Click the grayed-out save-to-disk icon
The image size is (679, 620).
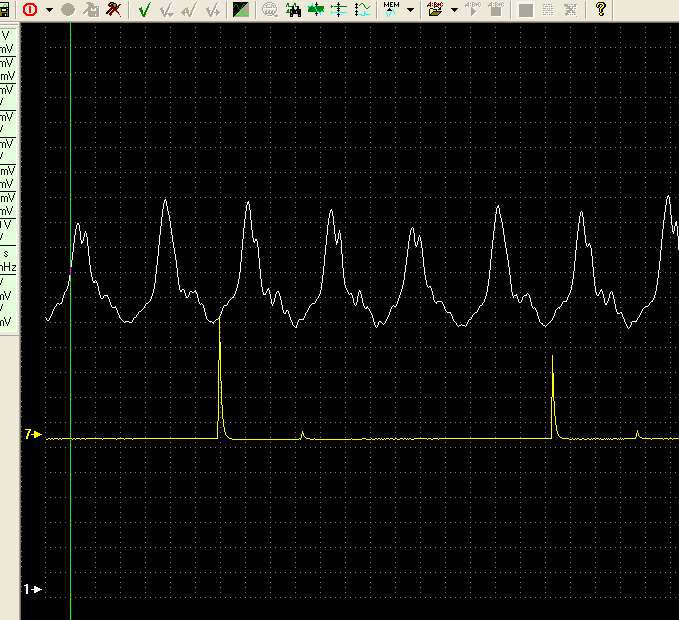tap(91, 10)
